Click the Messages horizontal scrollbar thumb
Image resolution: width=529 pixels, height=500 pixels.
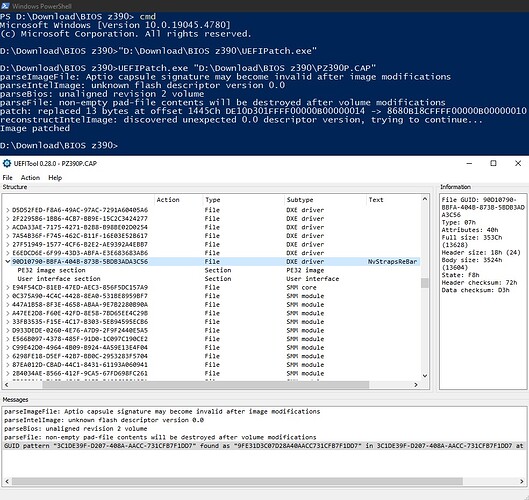pos(237,481)
